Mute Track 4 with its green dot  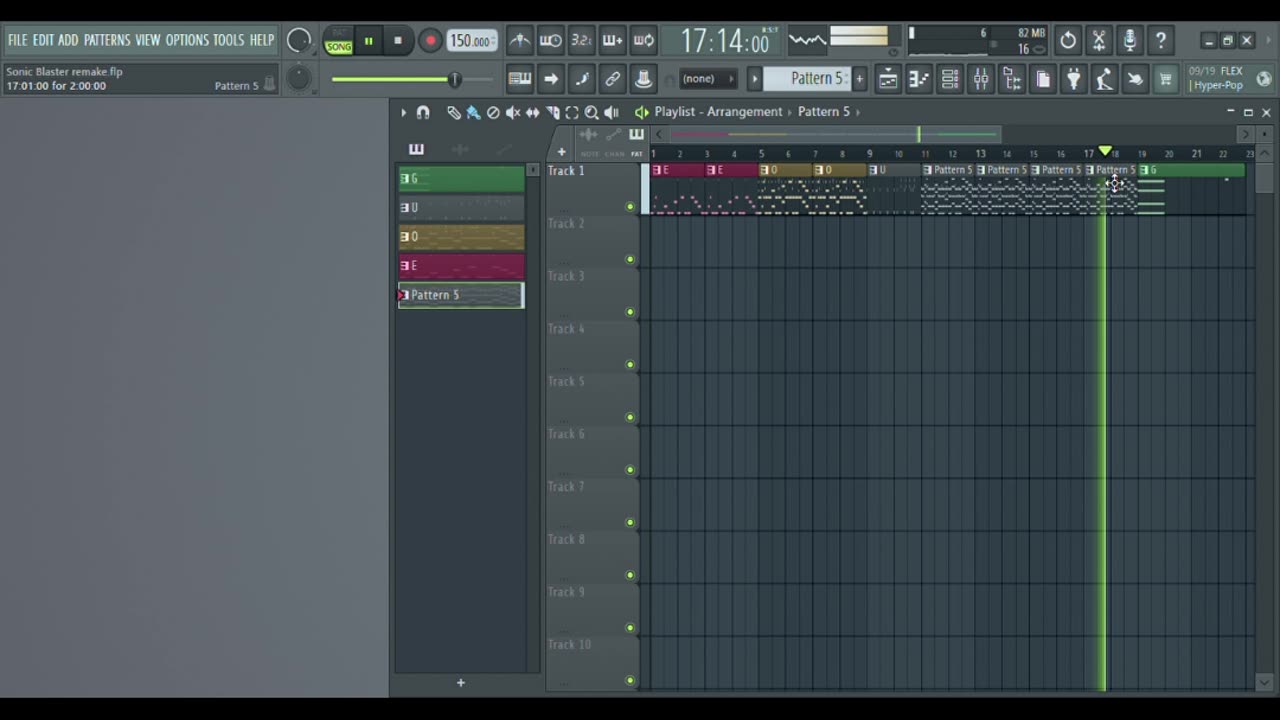(630, 364)
